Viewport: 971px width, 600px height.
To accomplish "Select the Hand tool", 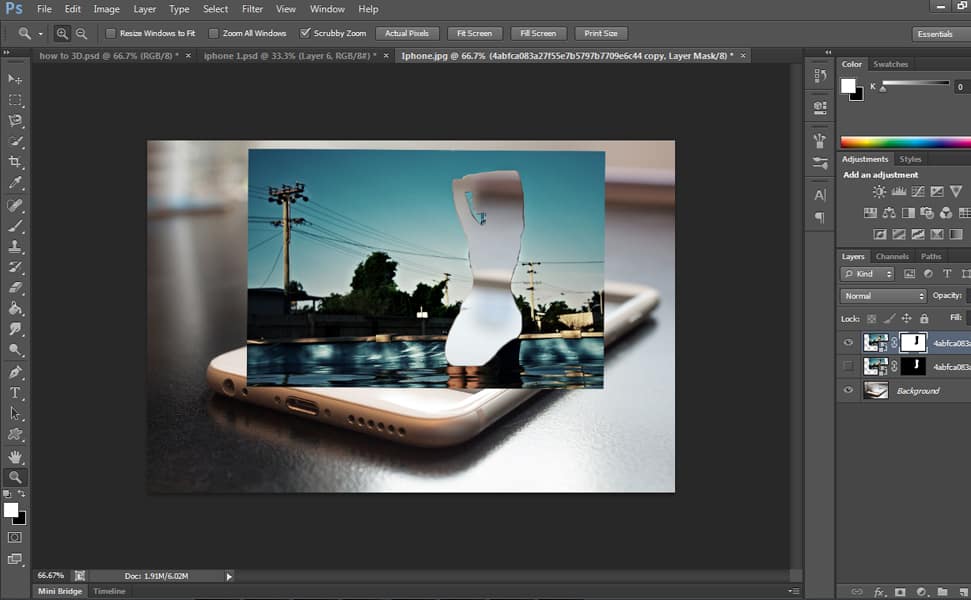I will pos(15,457).
